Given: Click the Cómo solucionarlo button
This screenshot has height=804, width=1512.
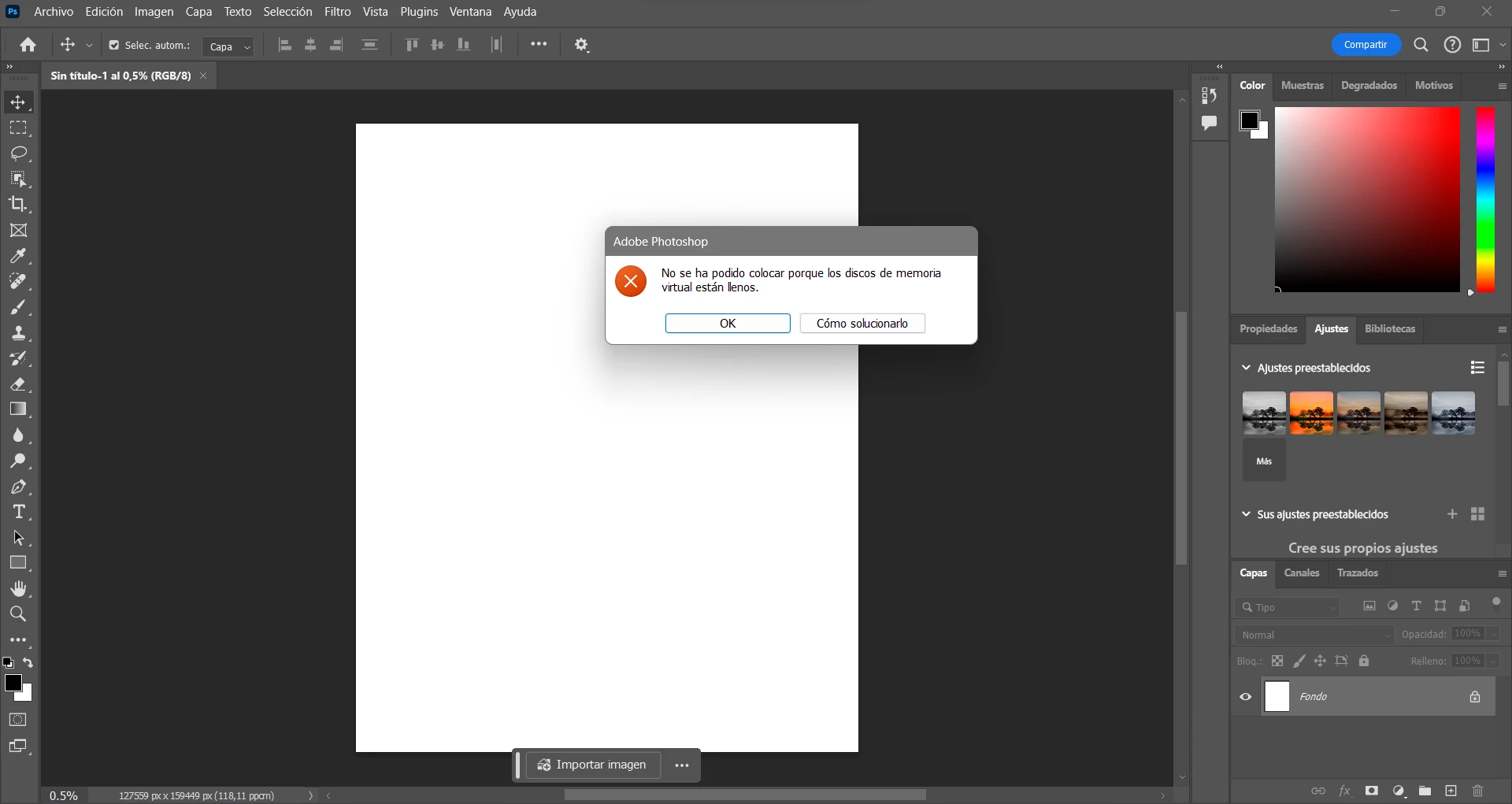Looking at the screenshot, I should (x=862, y=324).
